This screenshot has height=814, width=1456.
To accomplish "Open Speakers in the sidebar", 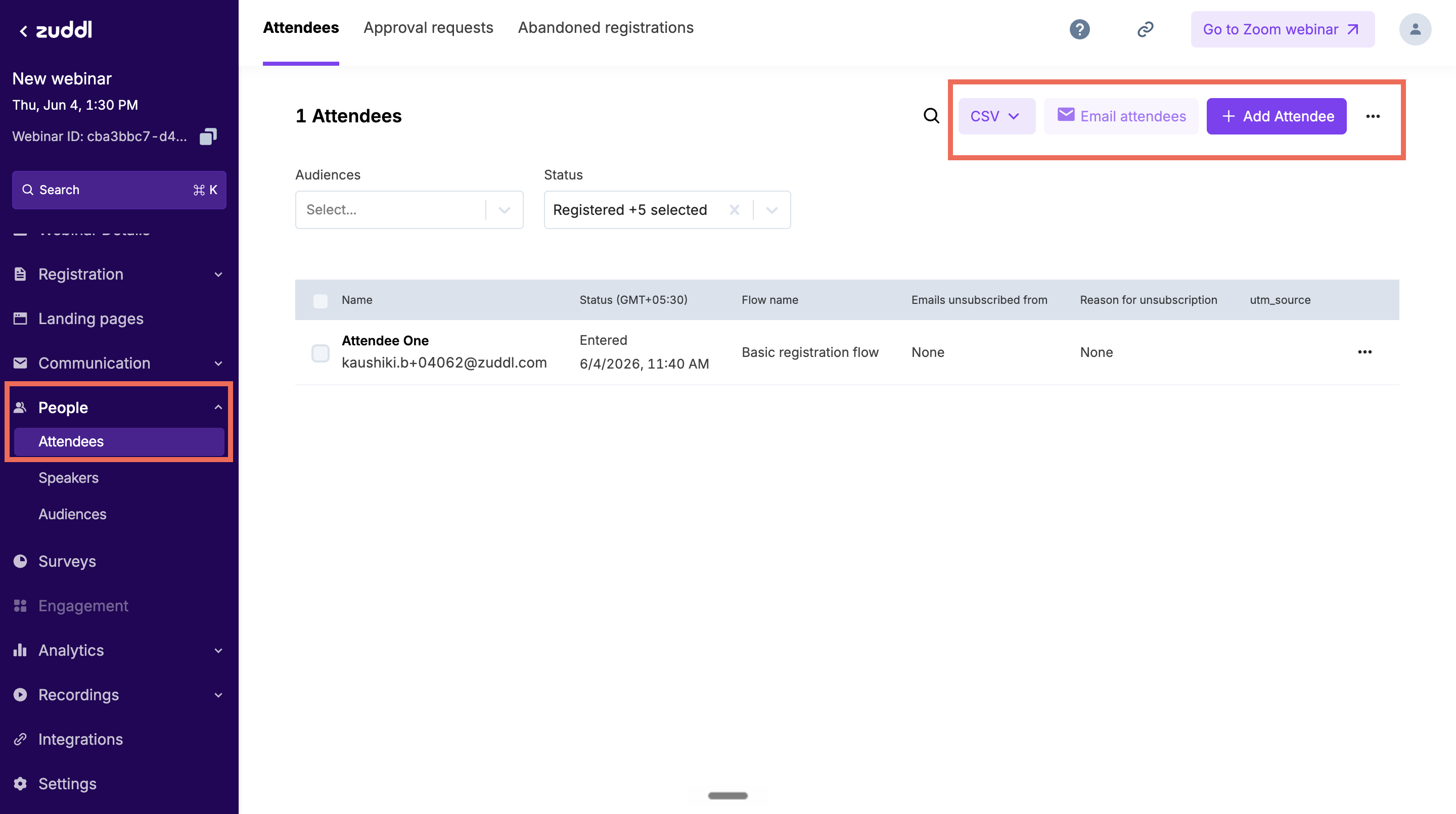I will [68, 478].
